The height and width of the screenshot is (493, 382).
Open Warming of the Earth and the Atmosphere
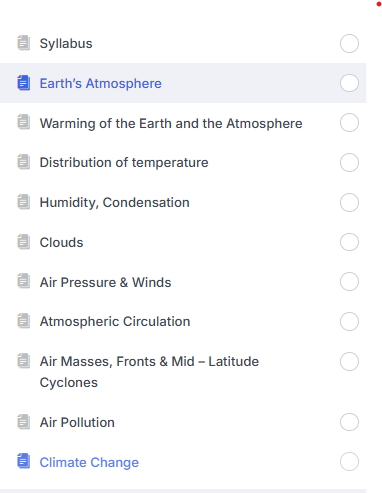(x=171, y=123)
